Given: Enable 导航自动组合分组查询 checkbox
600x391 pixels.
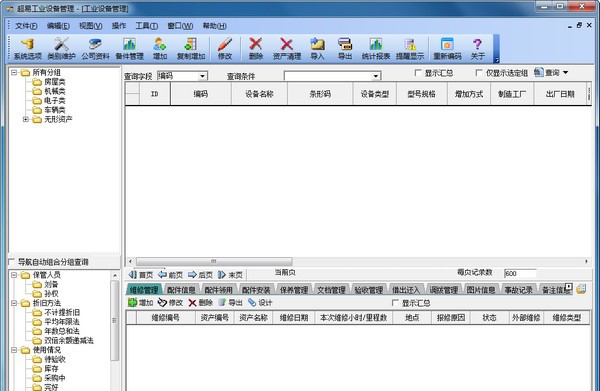Looking at the screenshot, I should pos(11,262).
